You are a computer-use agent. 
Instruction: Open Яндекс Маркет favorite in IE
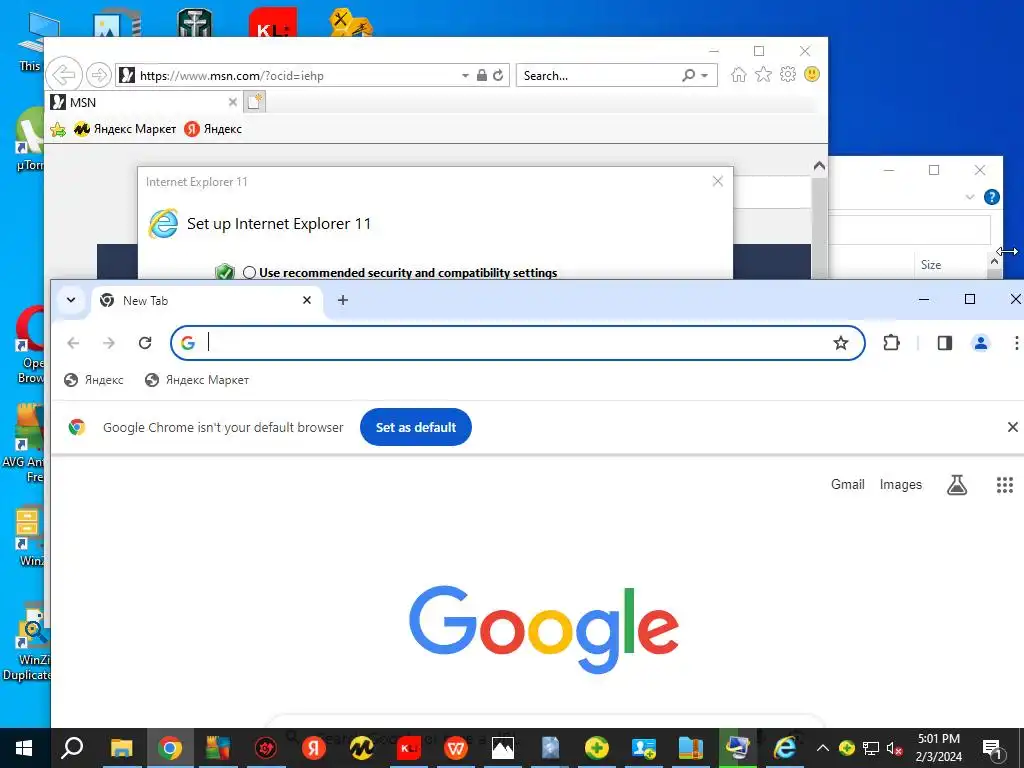click(x=125, y=129)
